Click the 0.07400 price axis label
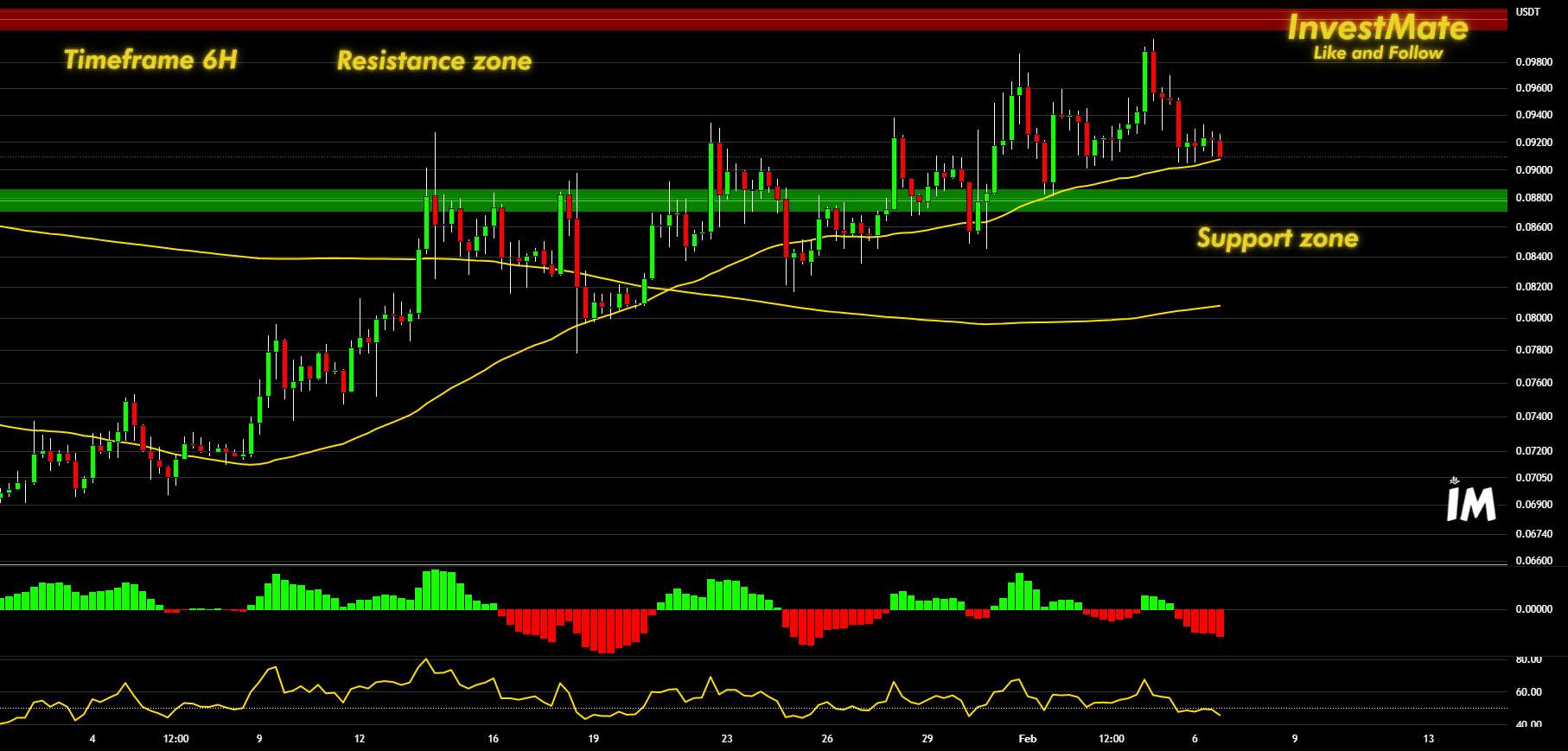Image resolution: width=1568 pixels, height=751 pixels. point(1533,417)
